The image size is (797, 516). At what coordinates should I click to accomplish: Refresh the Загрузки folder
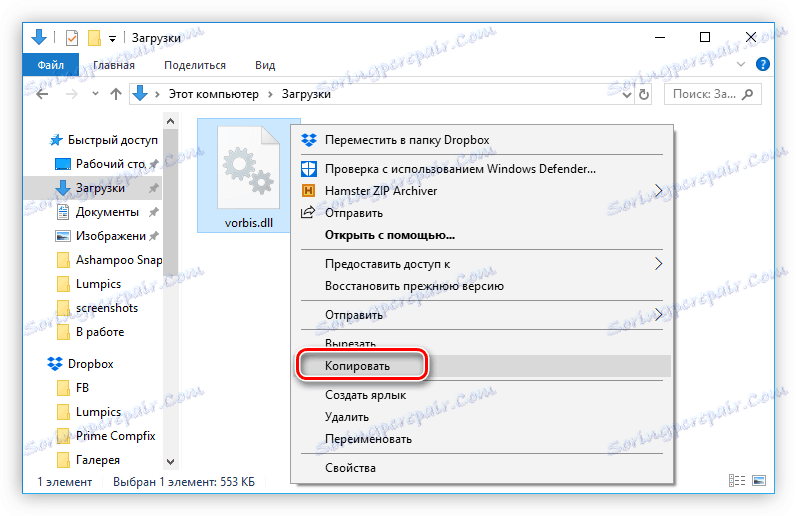click(x=643, y=95)
